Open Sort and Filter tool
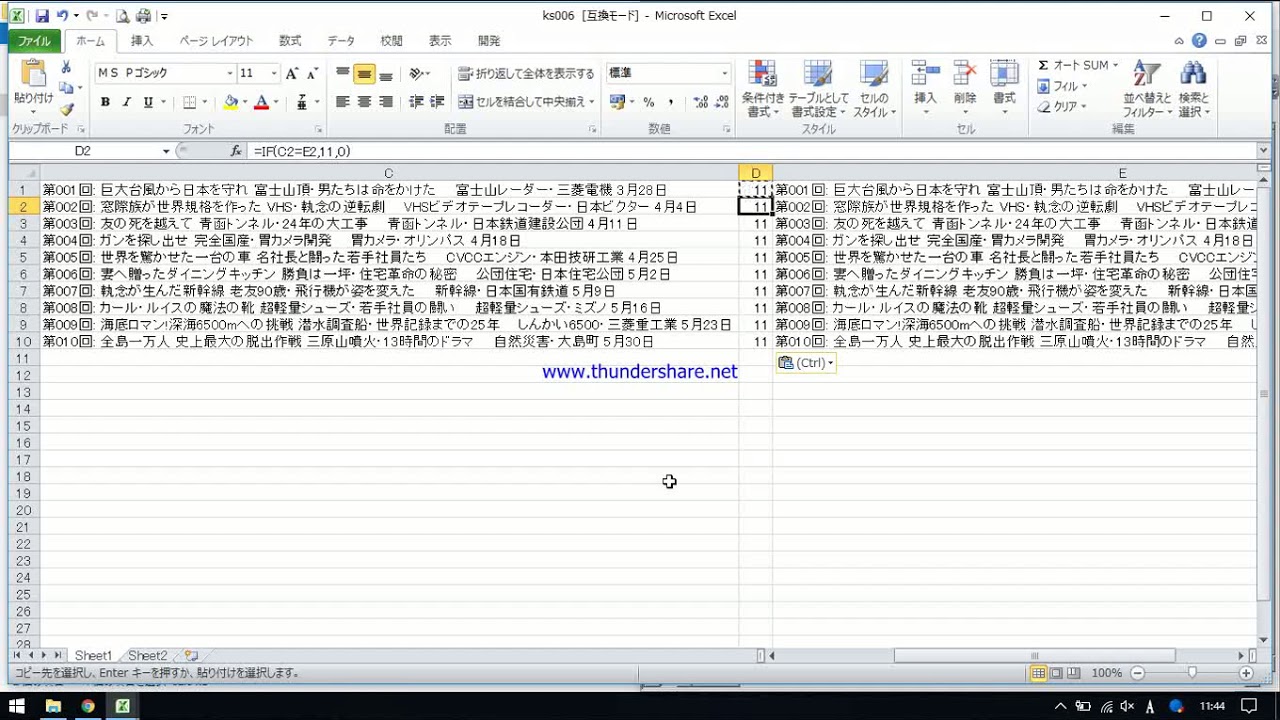This screenshot has width=1280, height=720. [1145, 89]
